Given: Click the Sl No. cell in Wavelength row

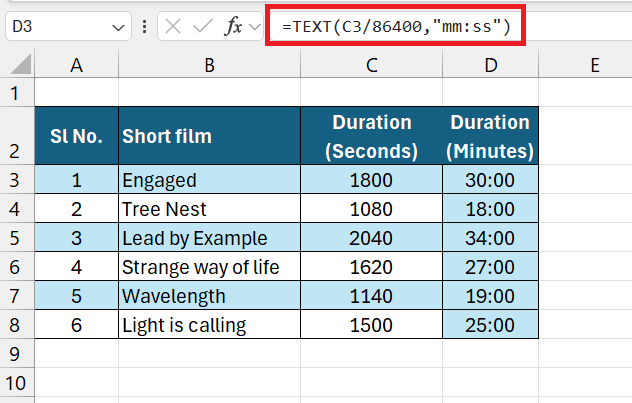Looking at the screenshot, I should click(x=77, y=296).
